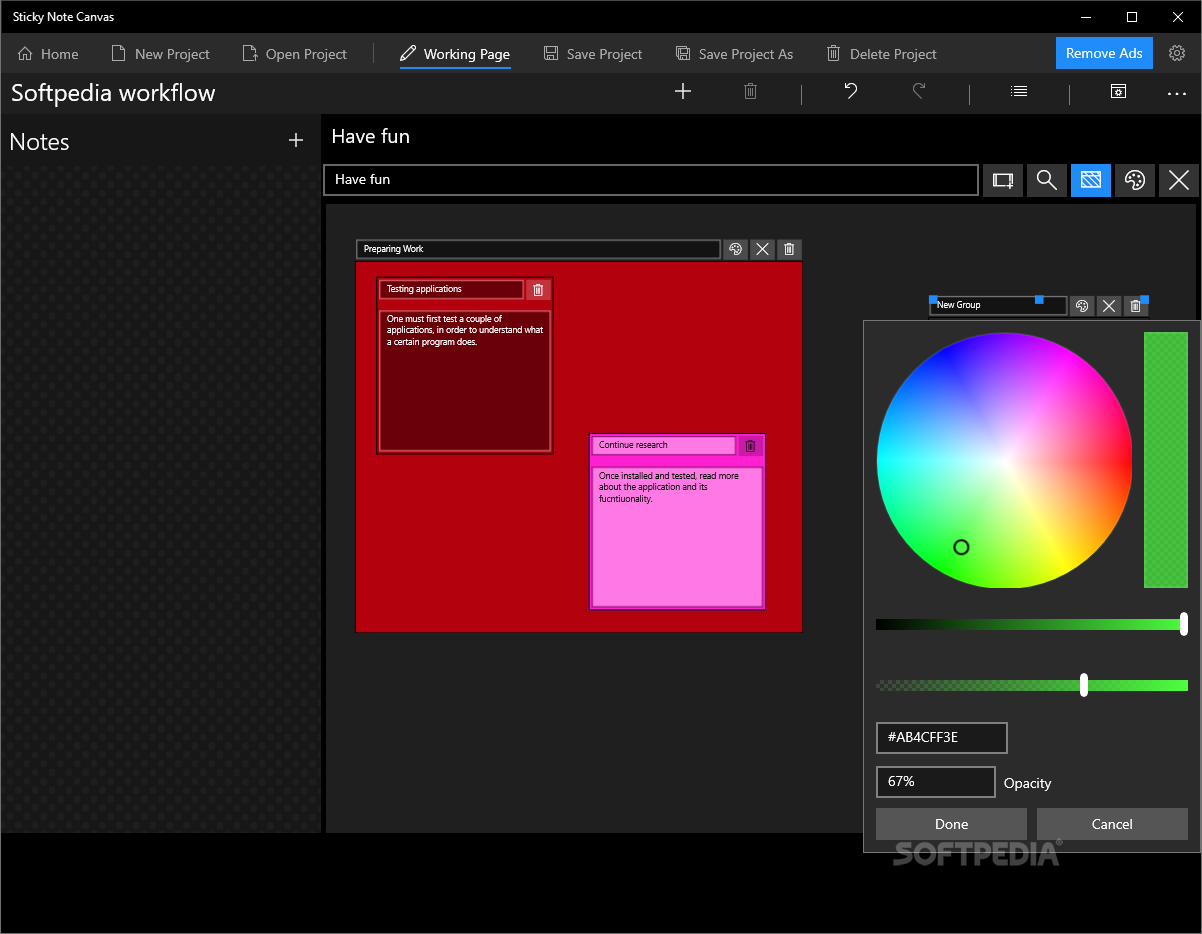This screenshot has width=1202, height=934.
Task: Pick a color on the color wheel
Action: coord(1004,460)
